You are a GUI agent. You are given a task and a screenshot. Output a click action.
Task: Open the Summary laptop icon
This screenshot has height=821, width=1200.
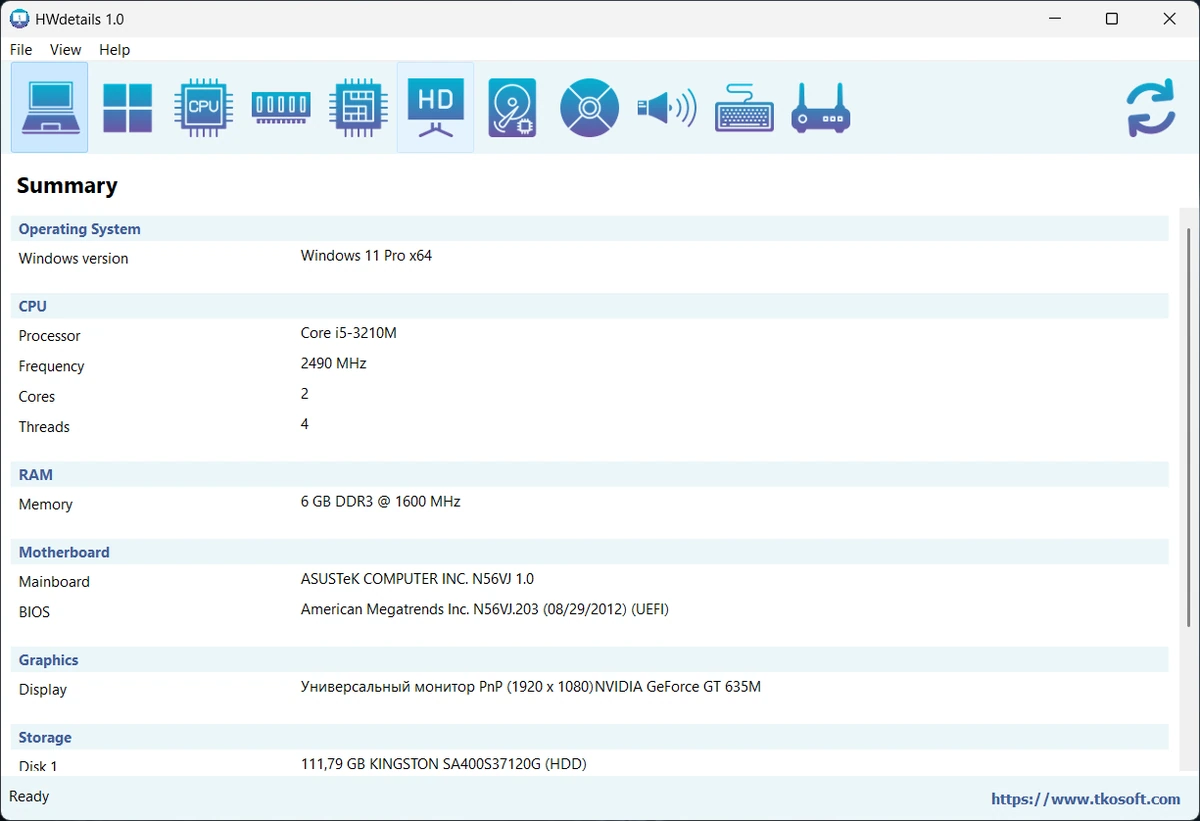[x=50, y=108]
